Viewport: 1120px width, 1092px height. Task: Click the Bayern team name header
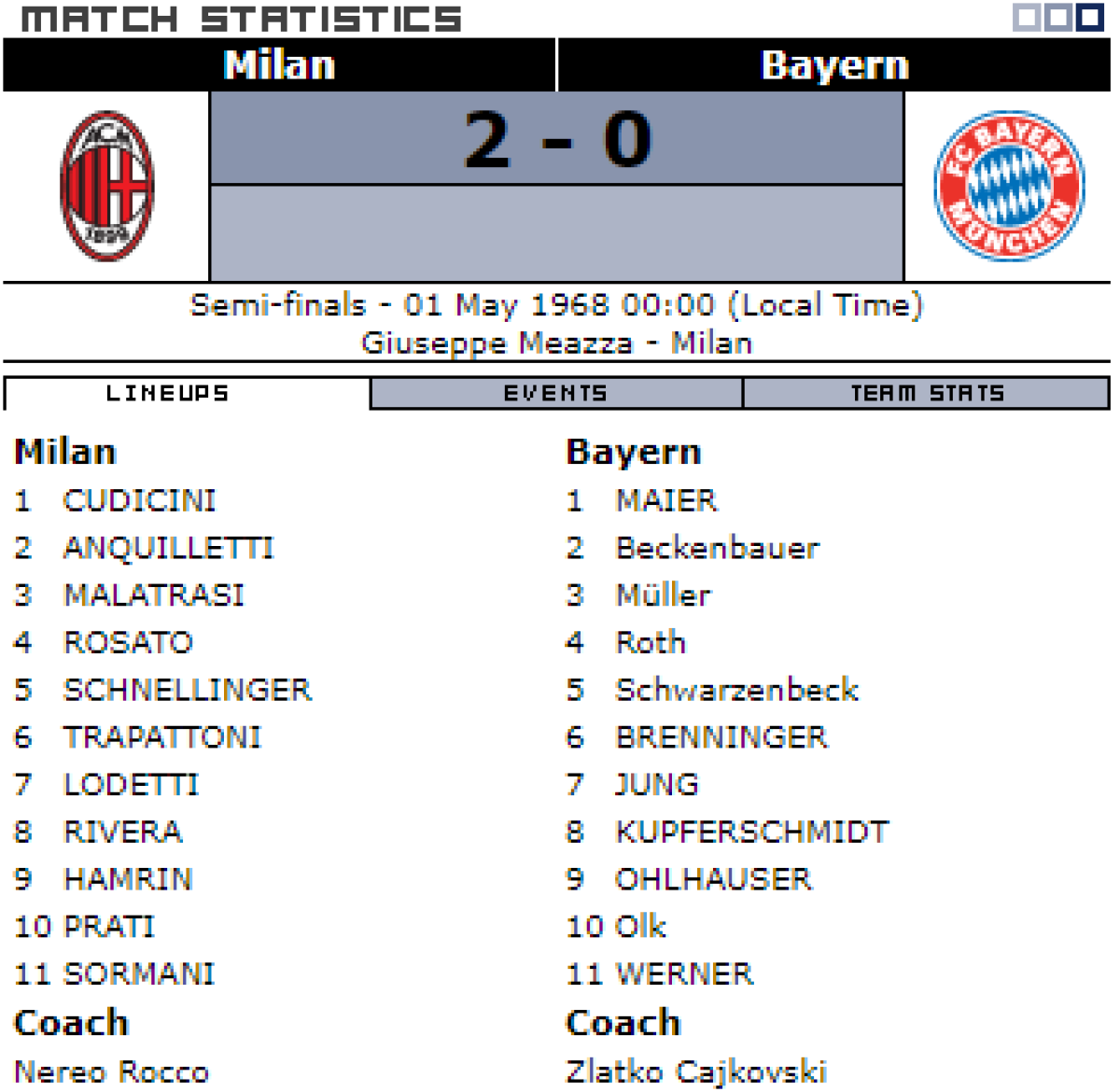click(x=834, y=65)
